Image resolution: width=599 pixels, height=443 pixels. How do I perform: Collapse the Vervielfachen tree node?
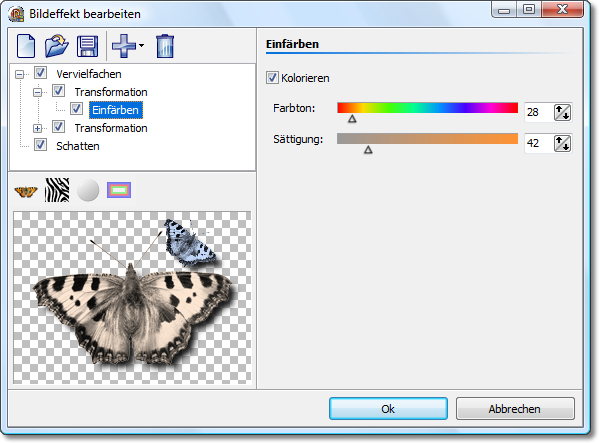[x=19, y=74]
